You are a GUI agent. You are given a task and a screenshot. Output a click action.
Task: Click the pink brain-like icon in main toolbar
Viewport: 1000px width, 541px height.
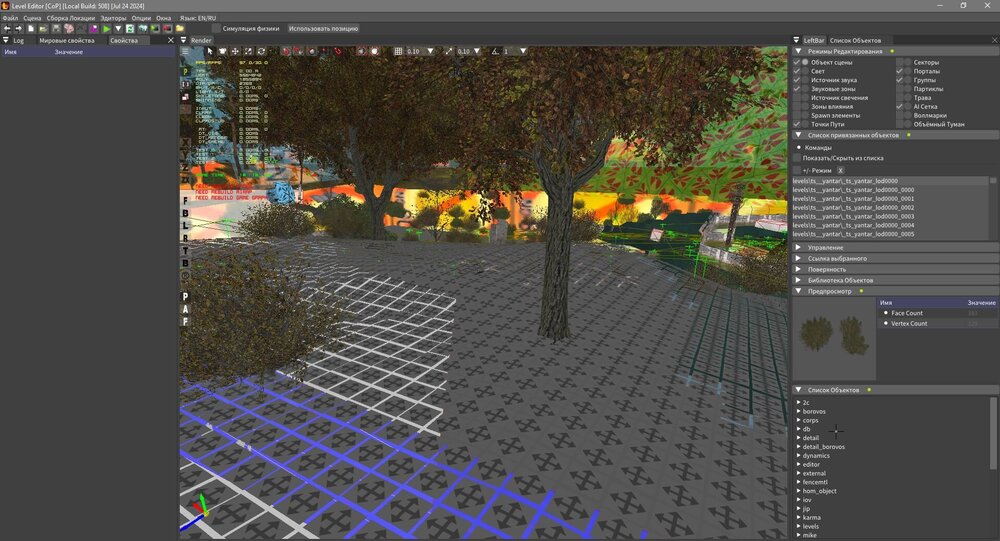[x=69, y=29]
